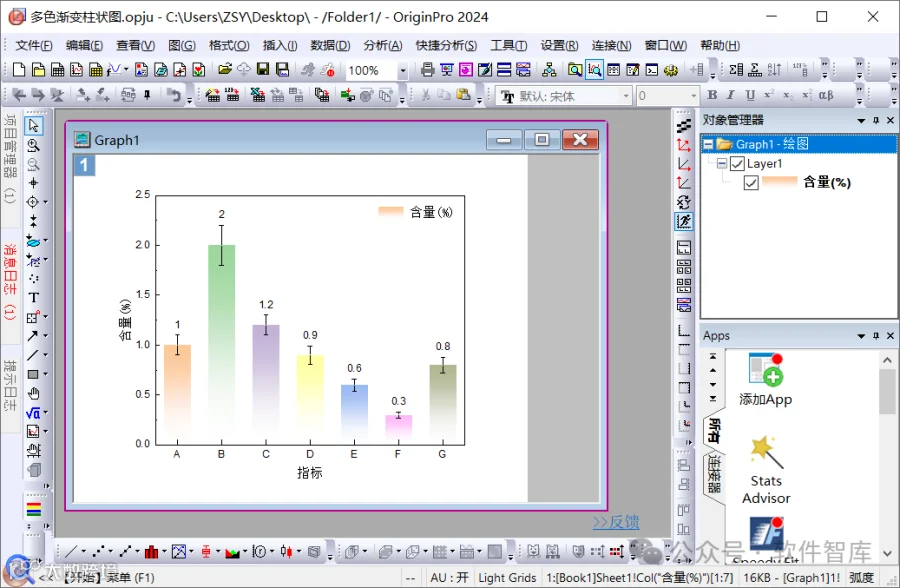Expand the column plot dropdown arrow
900x588 pixels.
click(x=164, y=552)
